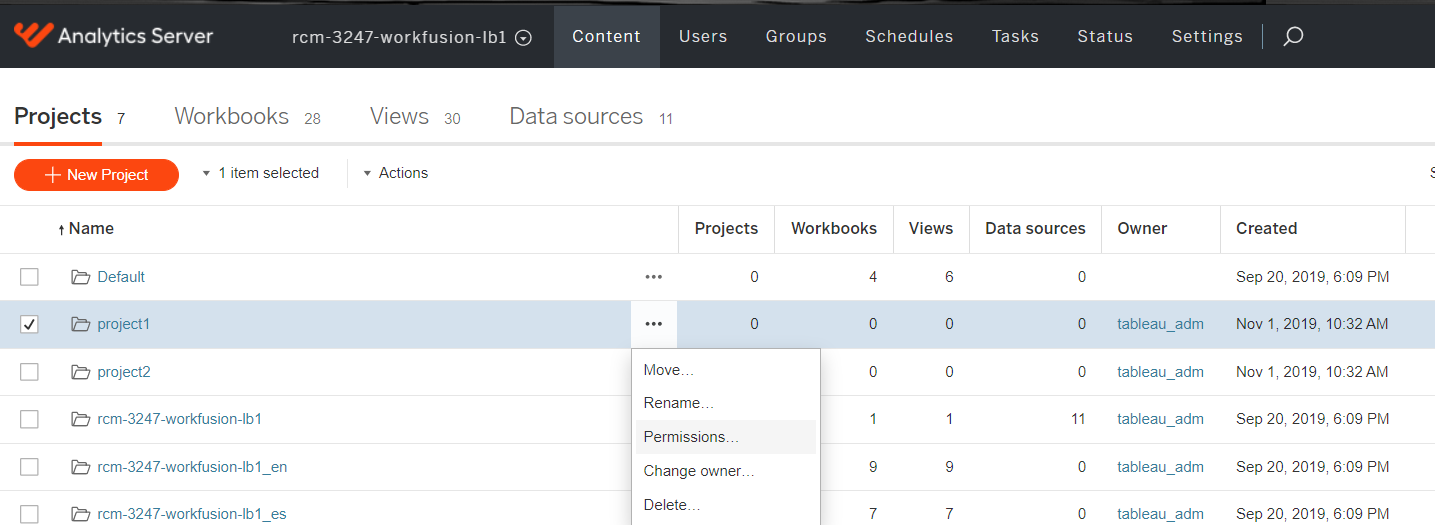Switch to the Workbooks tab
Screen dimensions: 1435x525
(248, 117)
